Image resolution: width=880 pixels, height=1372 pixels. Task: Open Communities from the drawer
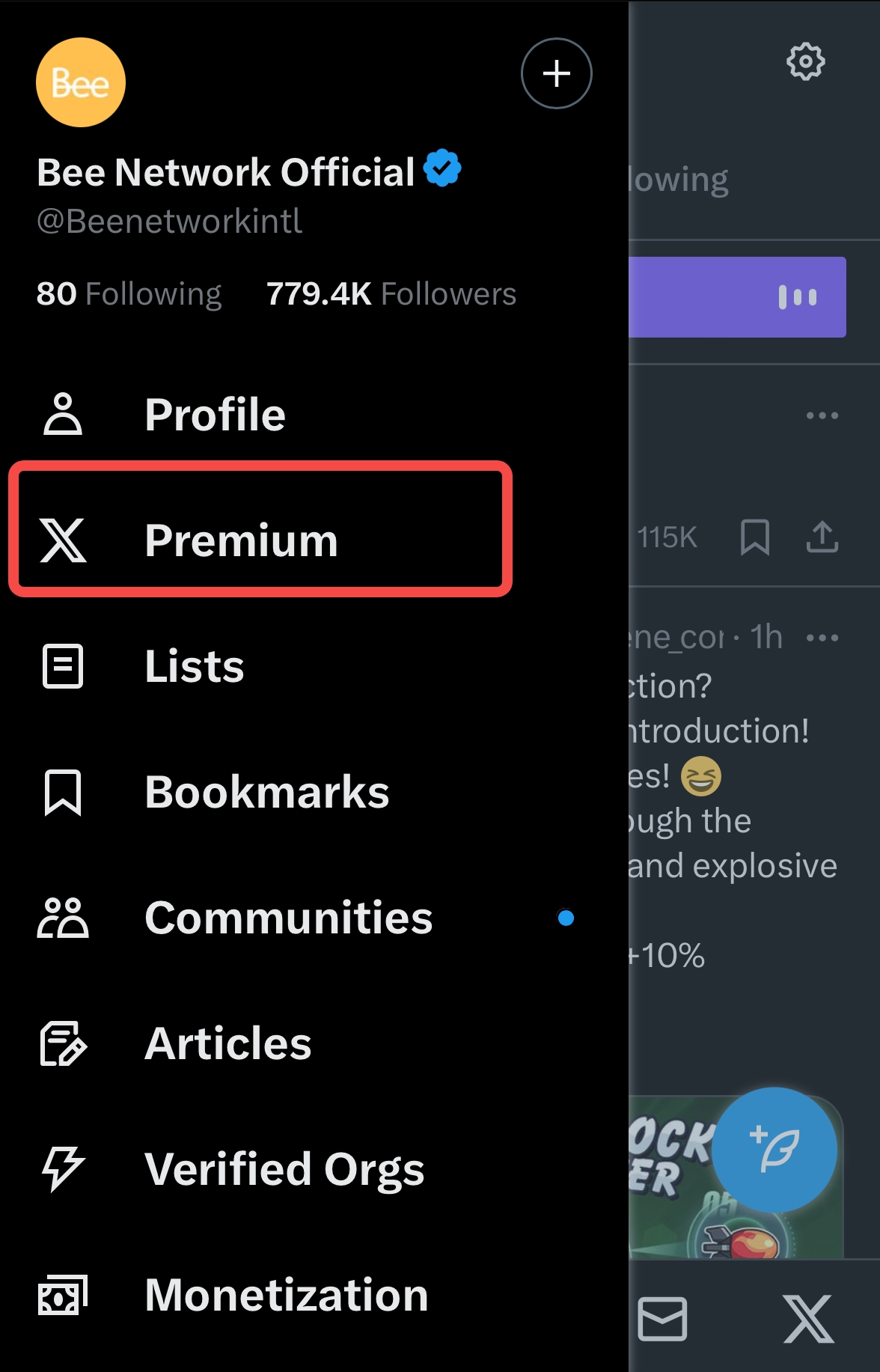click(288, 918)
